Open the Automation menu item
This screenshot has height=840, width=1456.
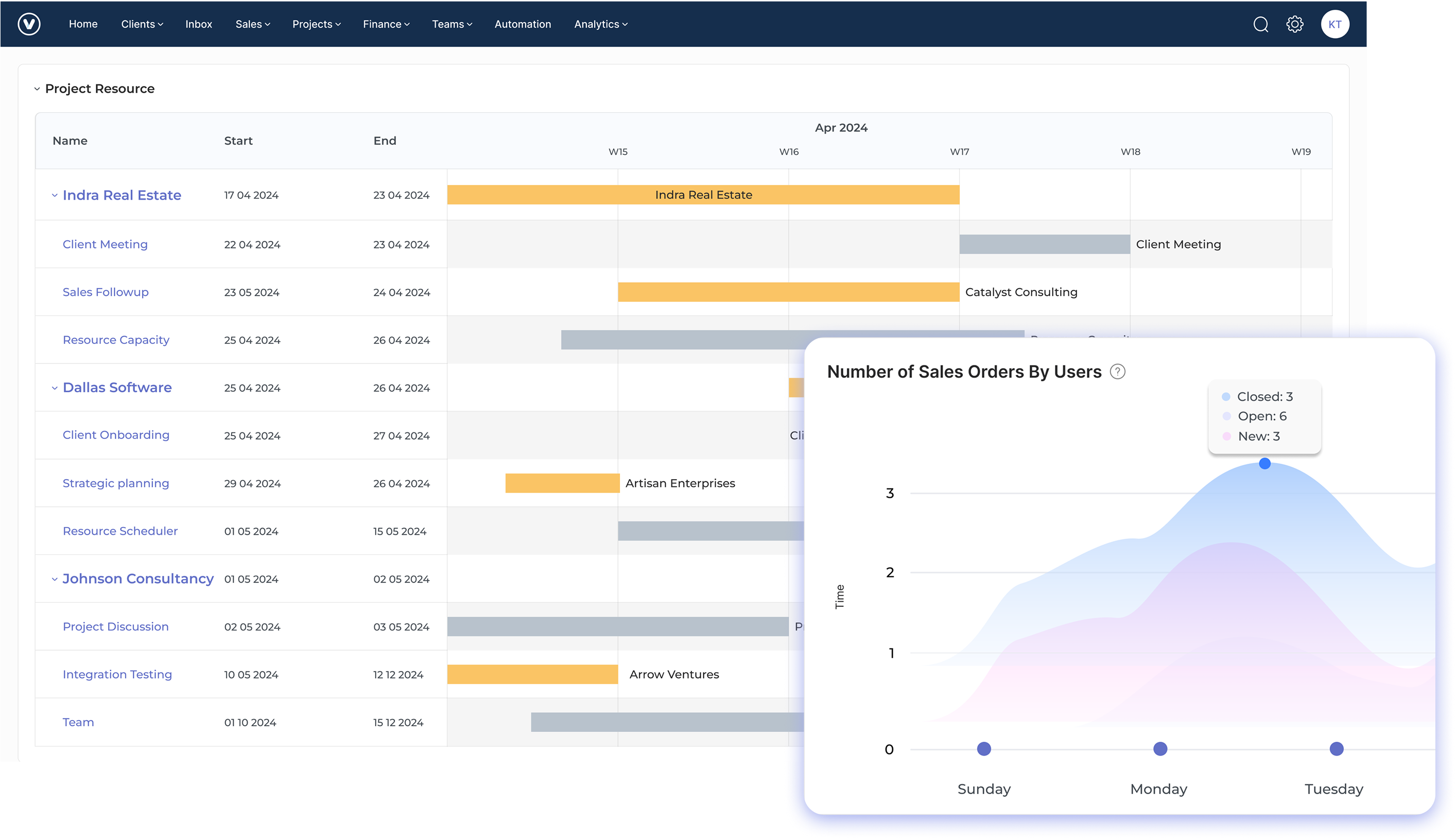522,24
